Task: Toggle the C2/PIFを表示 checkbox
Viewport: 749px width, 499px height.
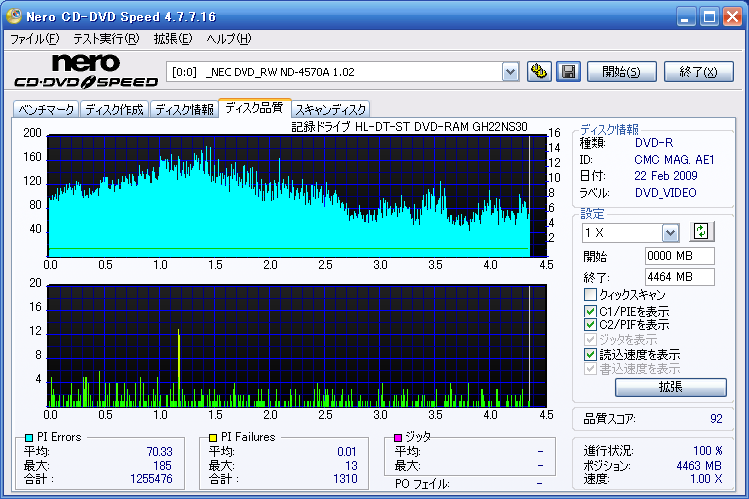Action: [590, 325]
